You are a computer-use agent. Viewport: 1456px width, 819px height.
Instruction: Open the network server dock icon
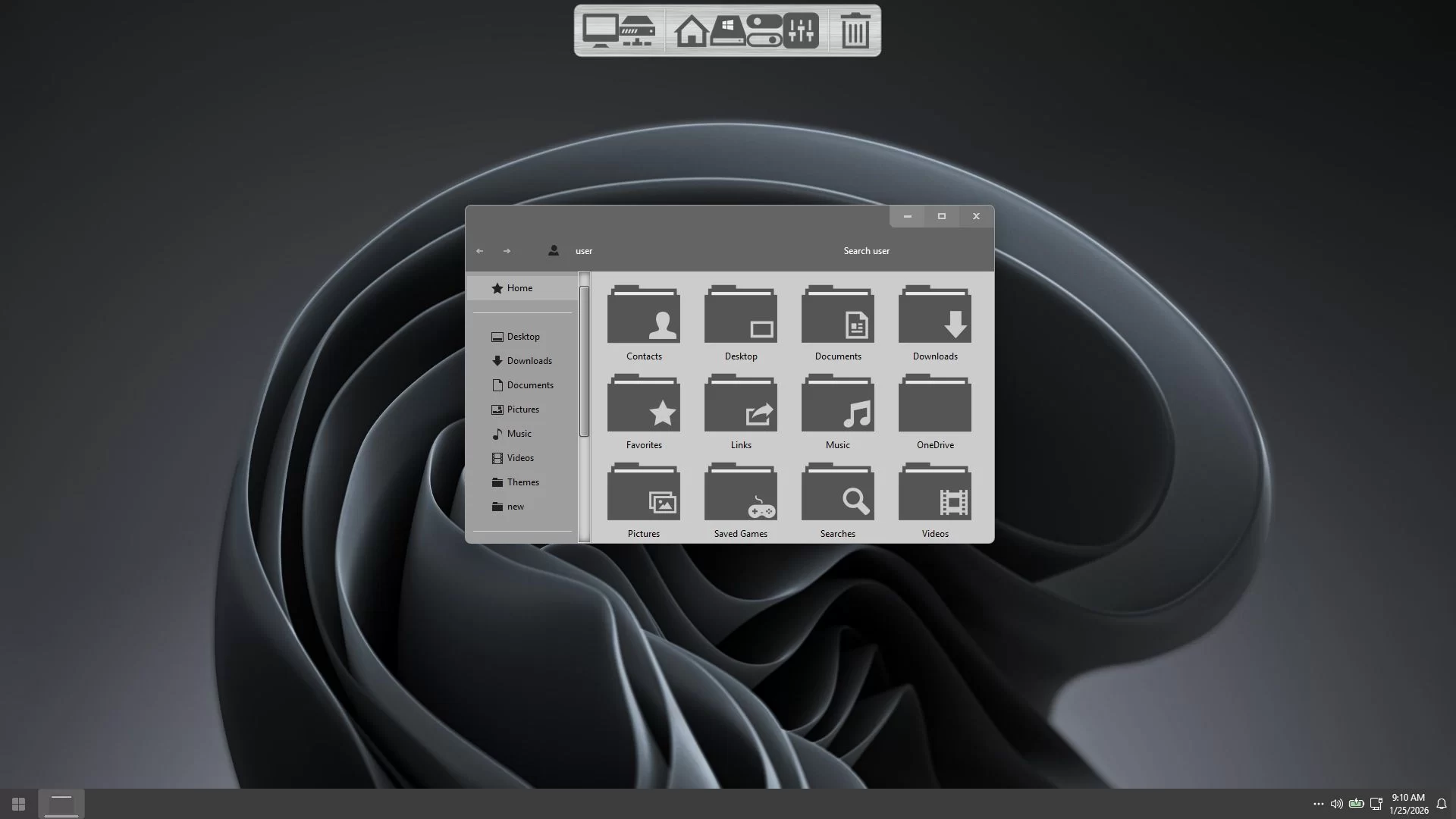tap(638, 31)
